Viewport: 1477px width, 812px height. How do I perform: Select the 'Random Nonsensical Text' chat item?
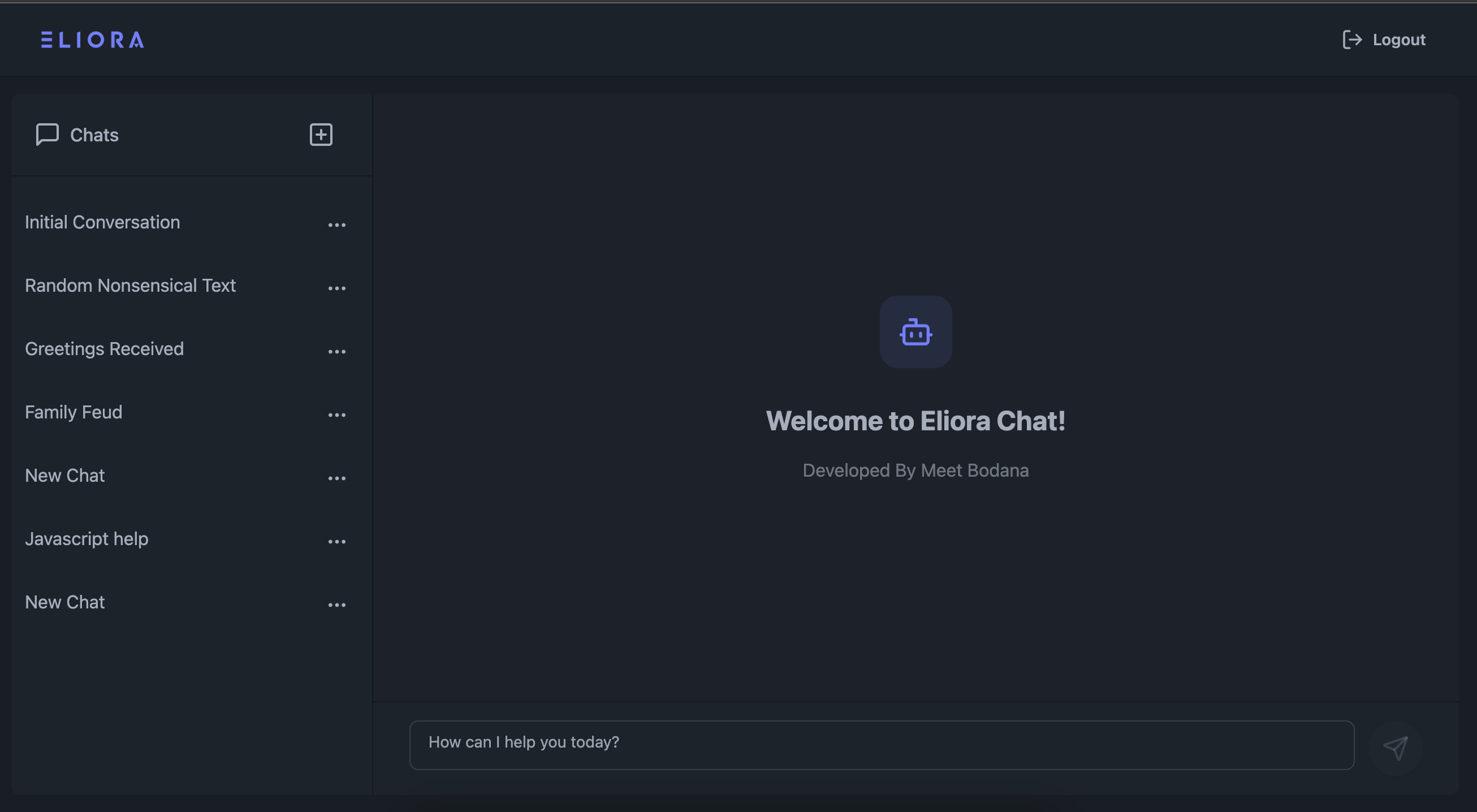130,285
